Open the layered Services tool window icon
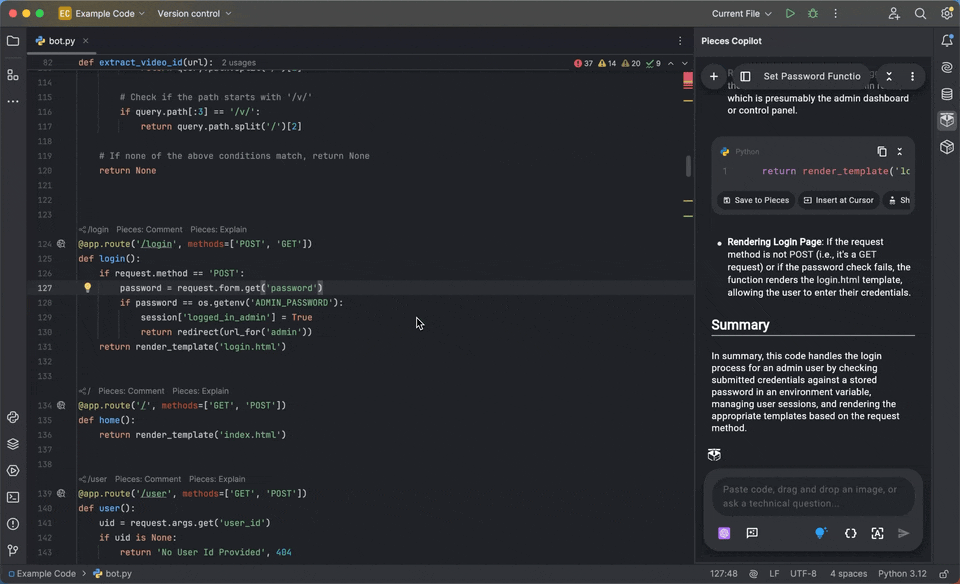Screen dimensions: 960x584 [13, 444]
